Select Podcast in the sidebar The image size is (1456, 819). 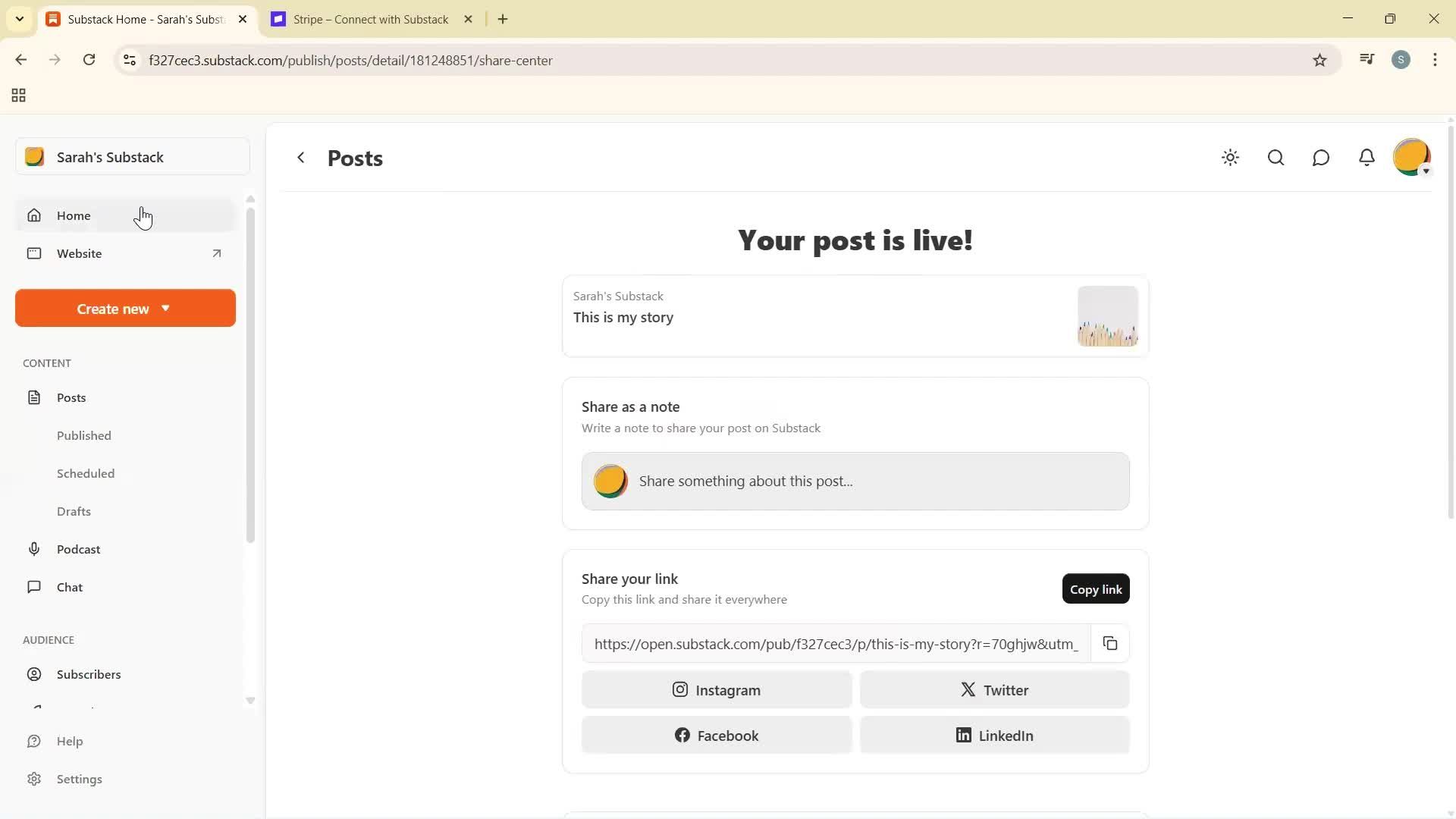click(x=79, y=548)
